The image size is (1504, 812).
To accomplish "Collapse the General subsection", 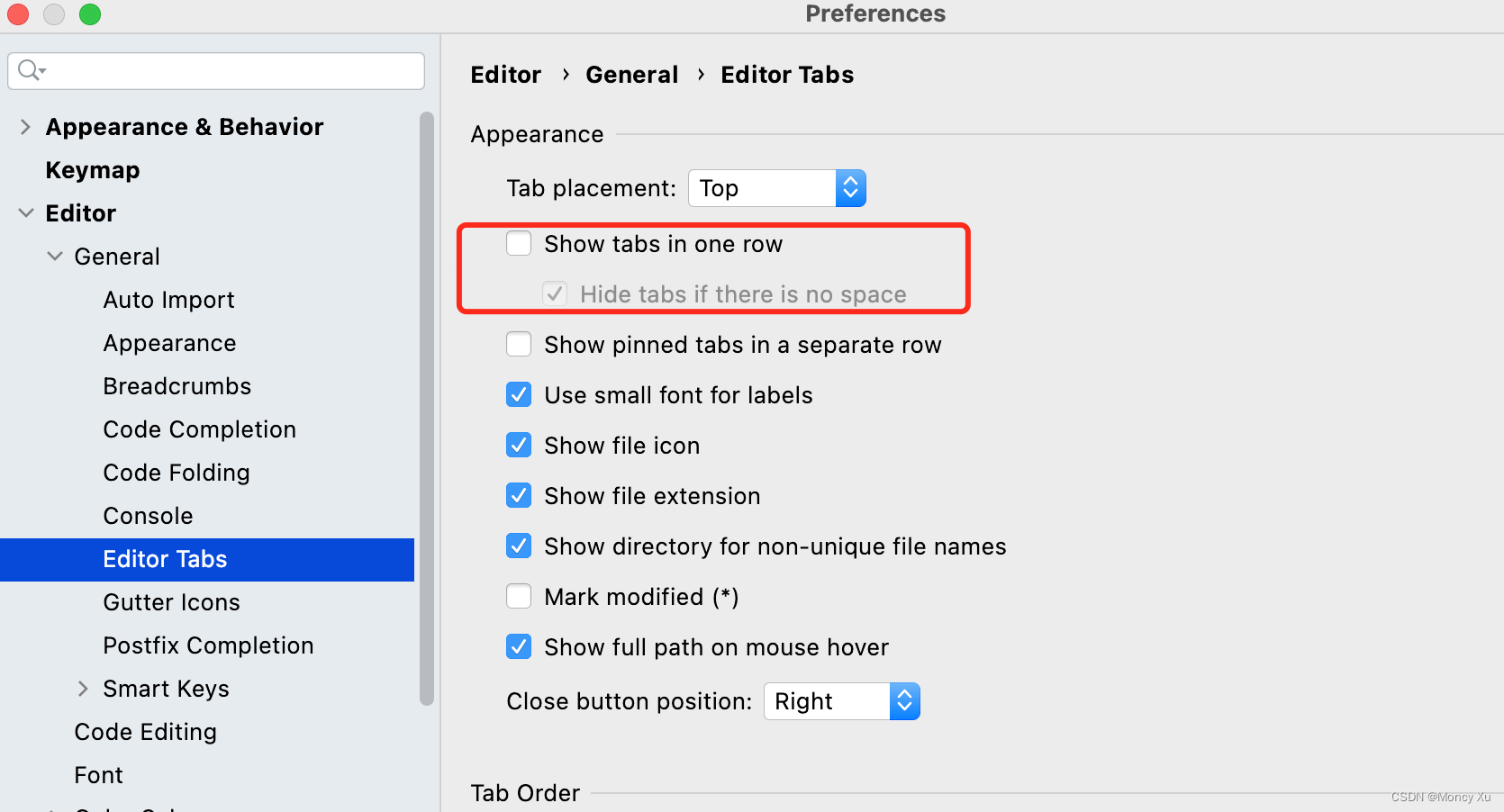I will click(x=55, y=257).
